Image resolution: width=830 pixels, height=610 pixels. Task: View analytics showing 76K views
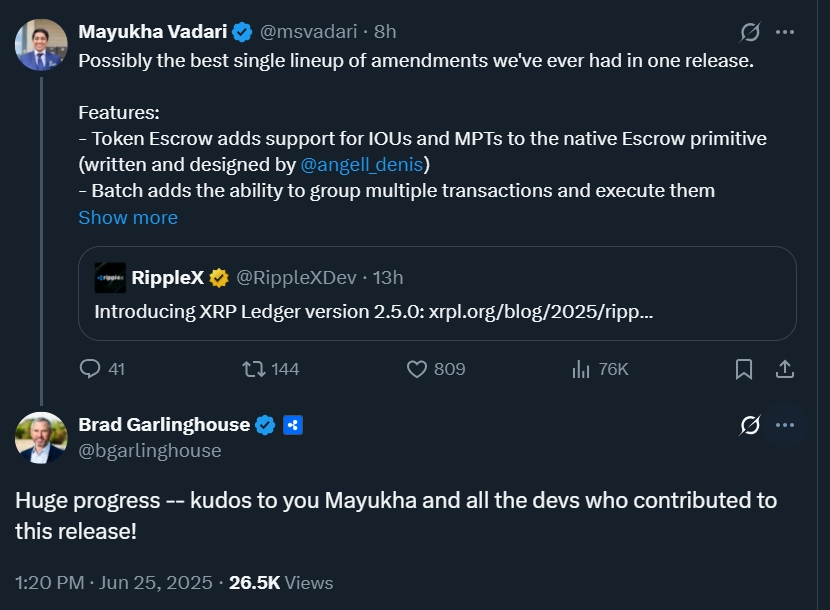581,369
